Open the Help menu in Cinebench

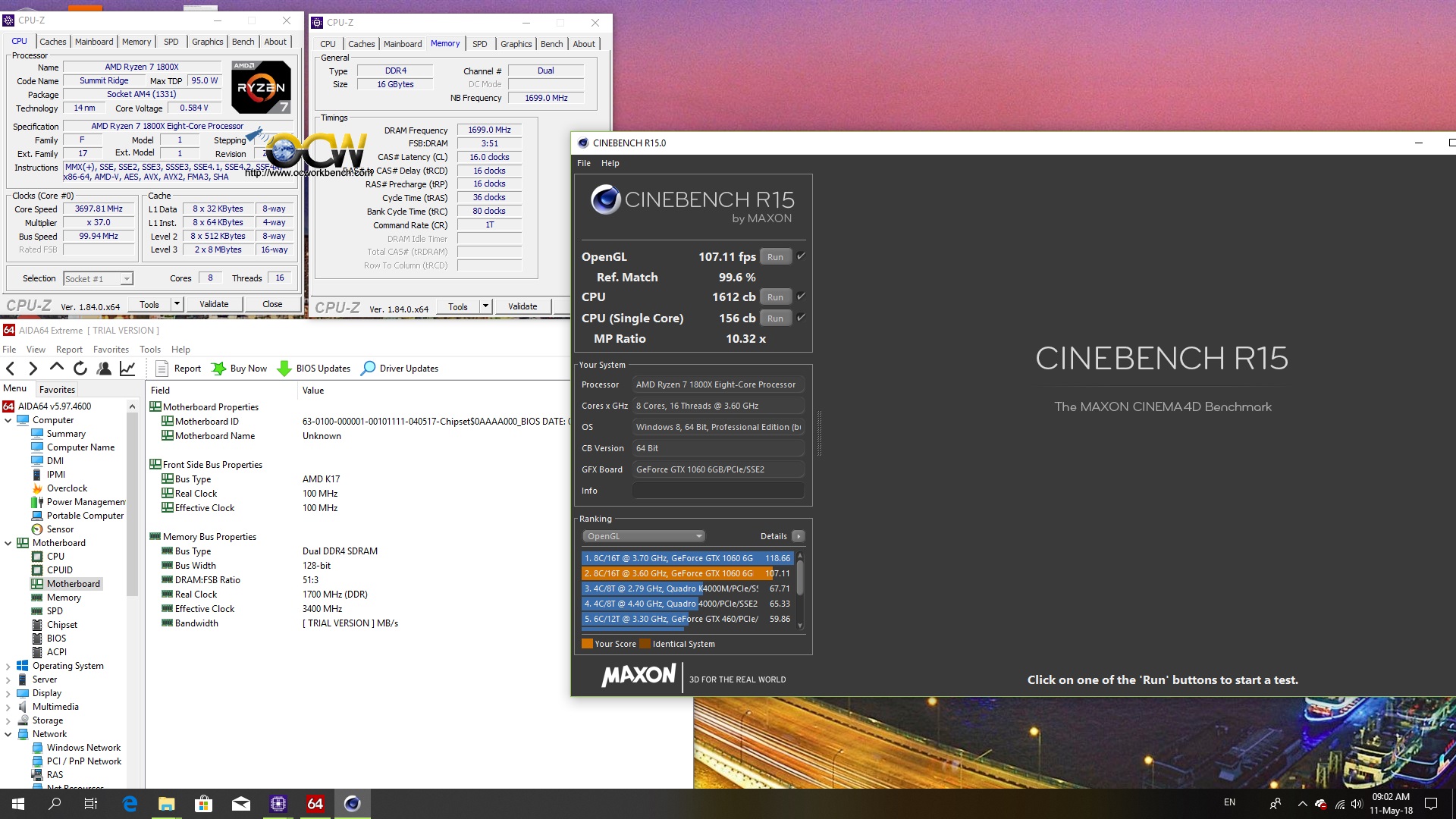[x=610, y=163]
